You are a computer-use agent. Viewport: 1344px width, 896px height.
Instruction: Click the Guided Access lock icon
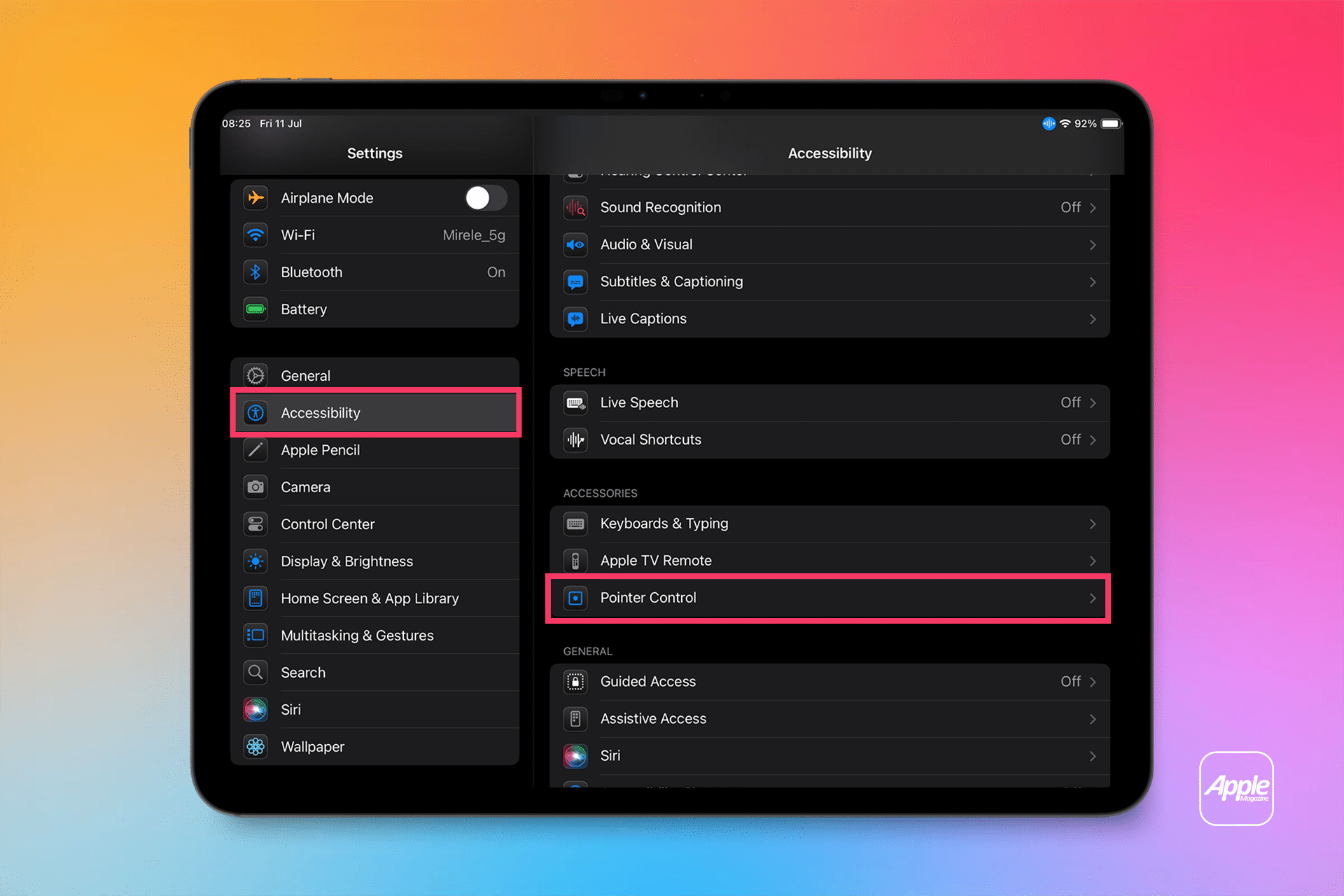pos(575,682)
